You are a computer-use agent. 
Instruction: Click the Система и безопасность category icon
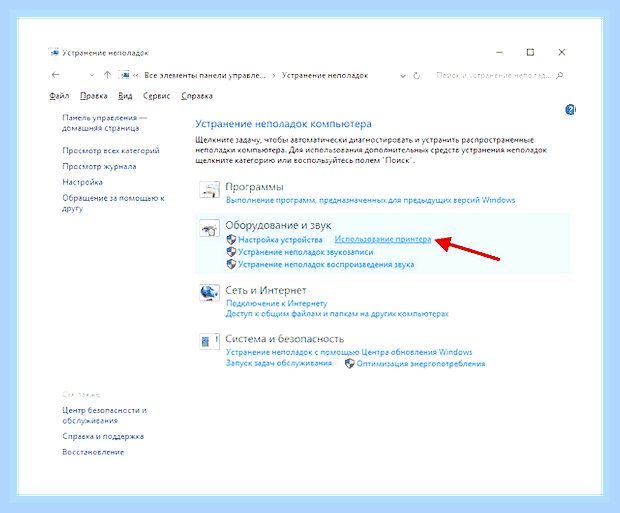209,341
